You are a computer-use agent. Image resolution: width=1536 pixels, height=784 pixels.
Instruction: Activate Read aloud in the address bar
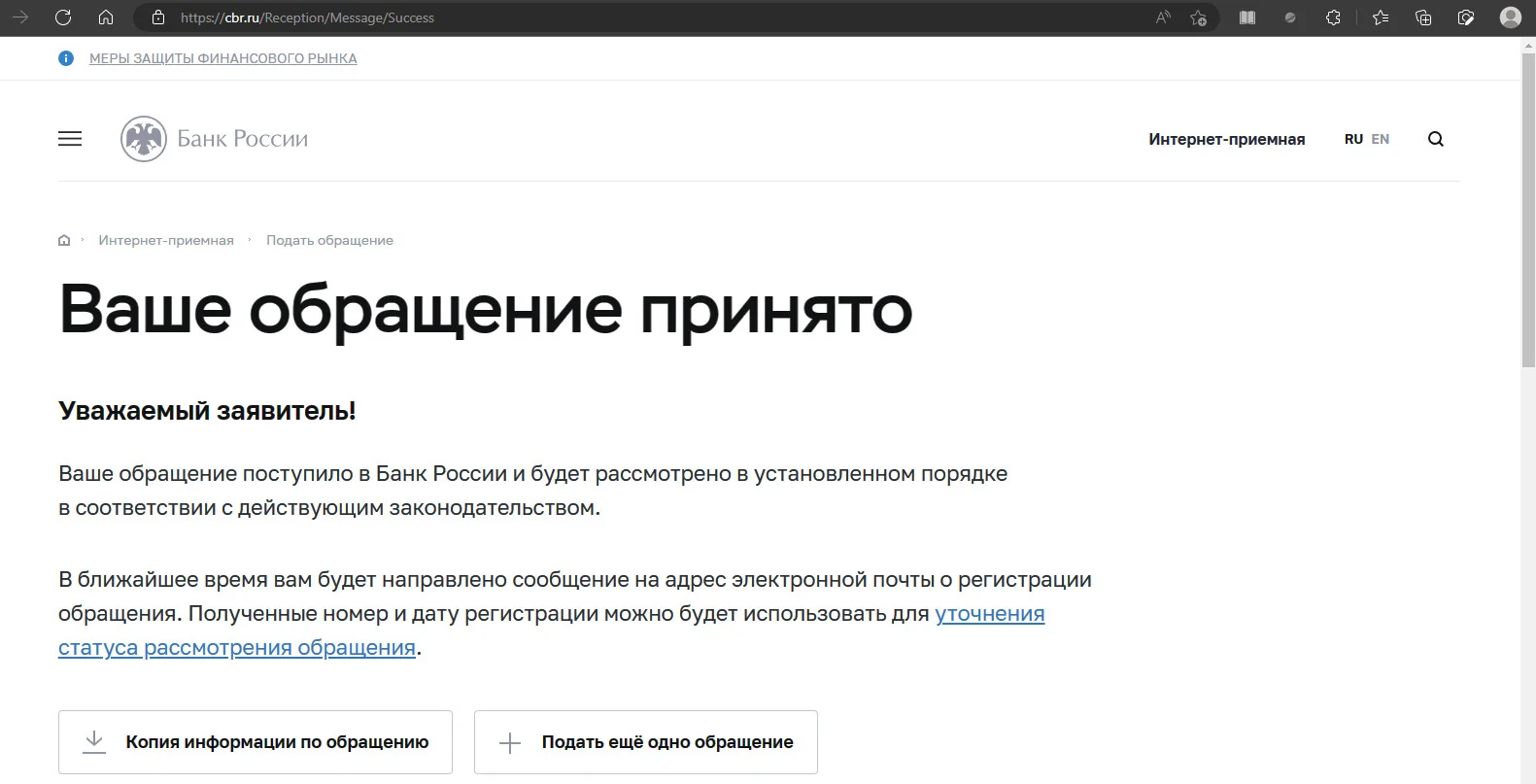tap(1163, 17)
